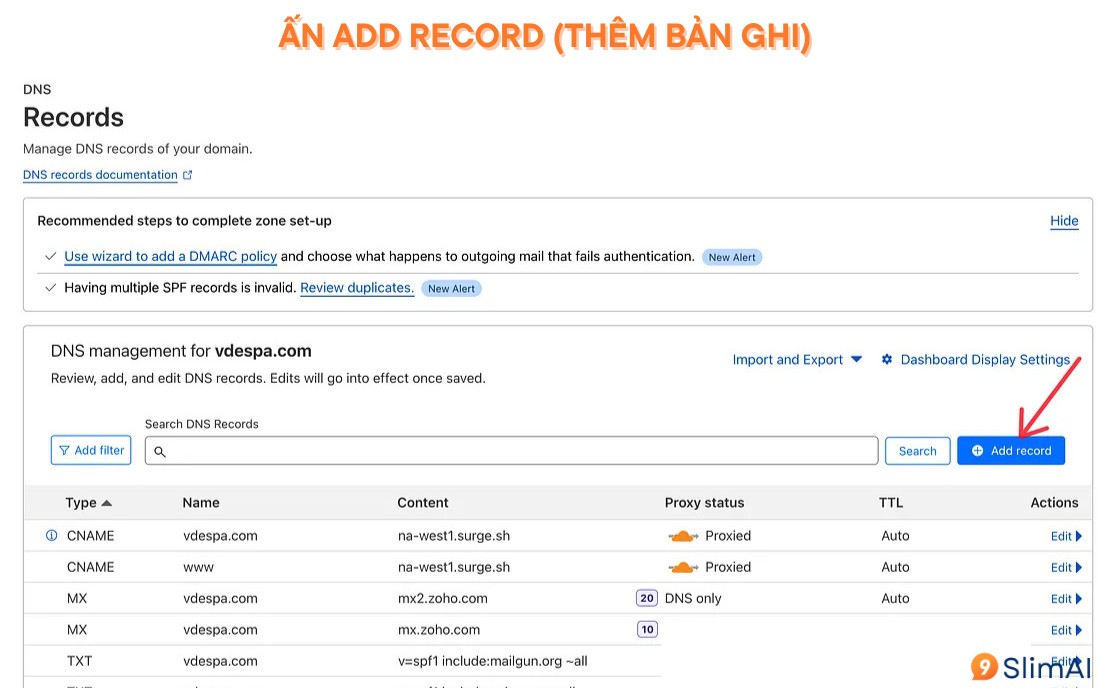Image resolution: width=1100 pixels, height=688 pixels.
Task: Edit the mx2.zoho.com MX record
Action: coord(1066,599)
